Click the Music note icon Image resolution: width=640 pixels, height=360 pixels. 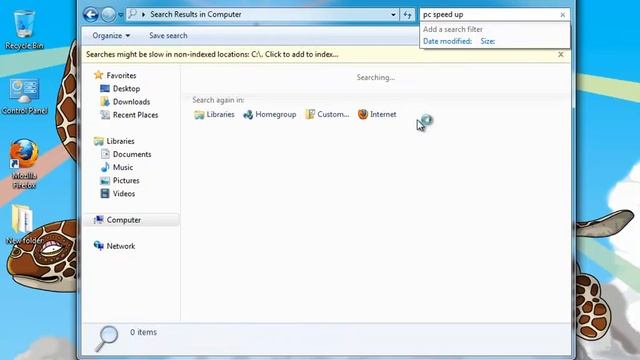105,167
